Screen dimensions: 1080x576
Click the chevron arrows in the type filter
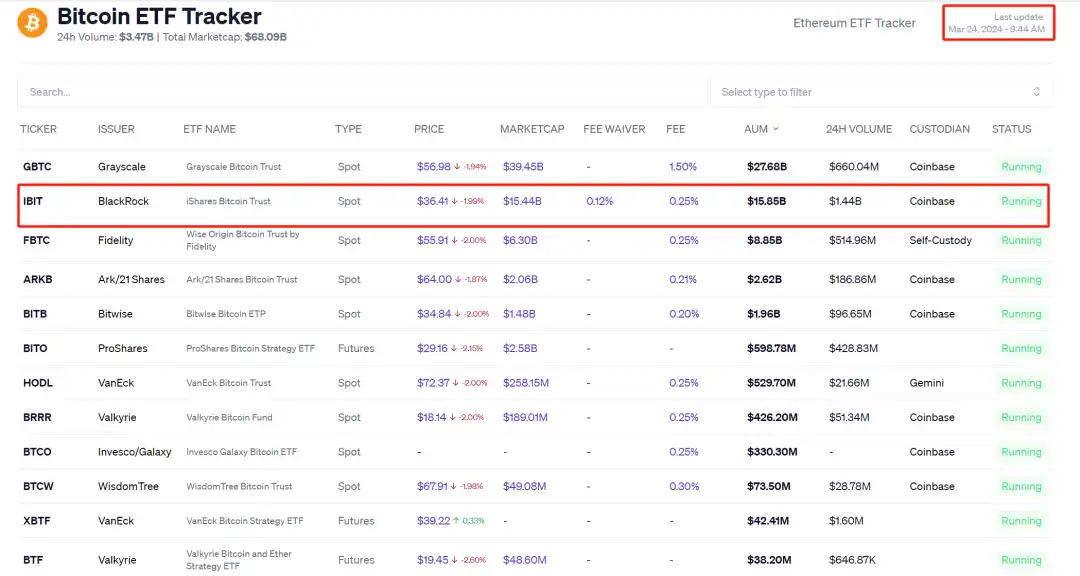[x=1037, y=92]
